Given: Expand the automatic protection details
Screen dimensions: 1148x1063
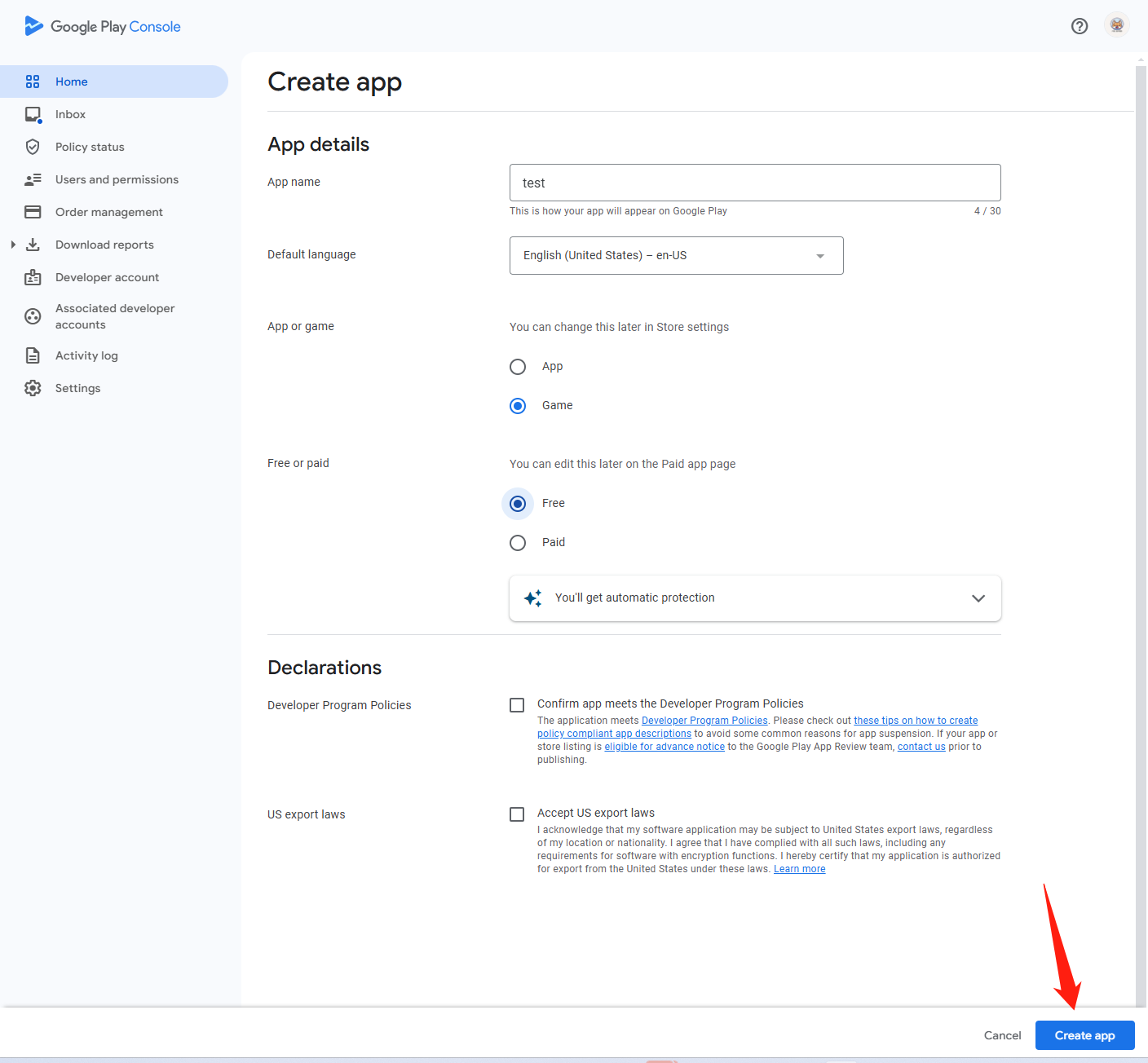Looking at the screenshot, I should tap(978, 598).
